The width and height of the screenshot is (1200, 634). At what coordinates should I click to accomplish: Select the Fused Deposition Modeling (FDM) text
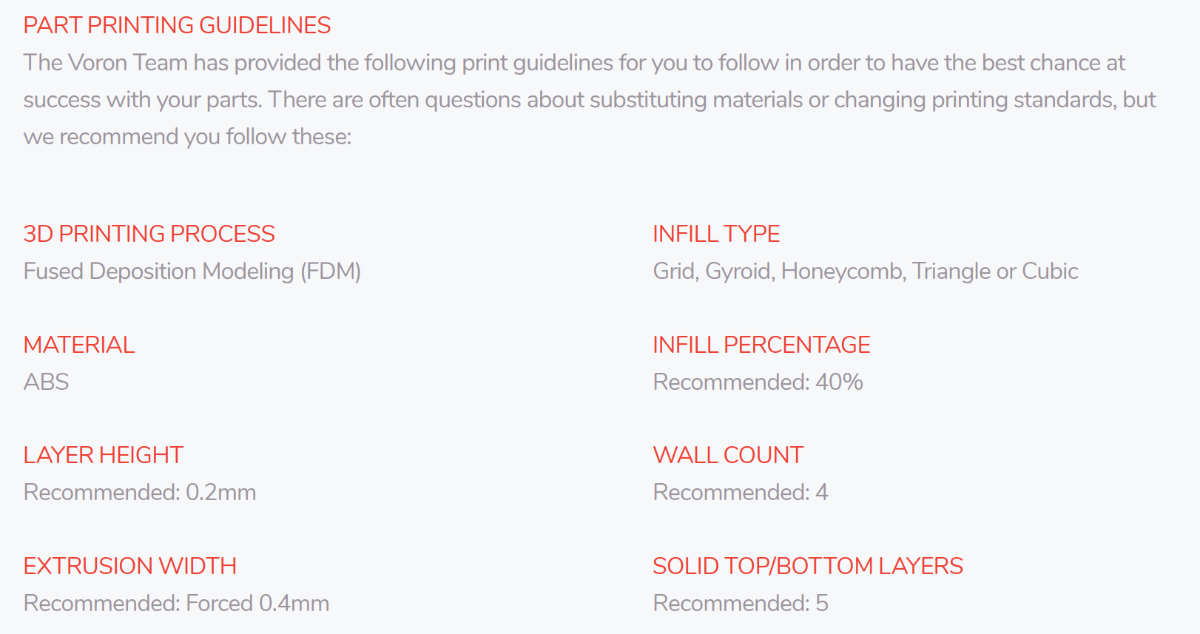(192, 272)
